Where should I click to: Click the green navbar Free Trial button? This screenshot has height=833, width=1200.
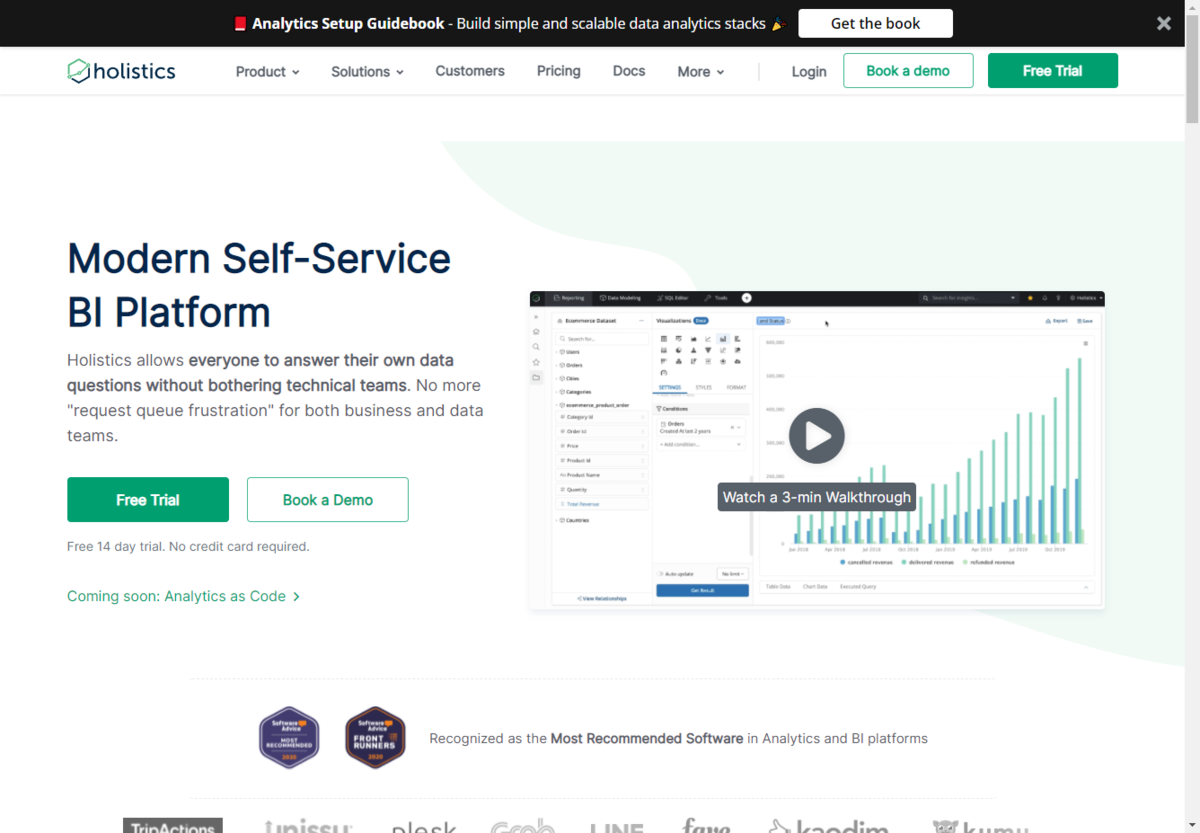pyautogui.click(x=1052, y=71)
